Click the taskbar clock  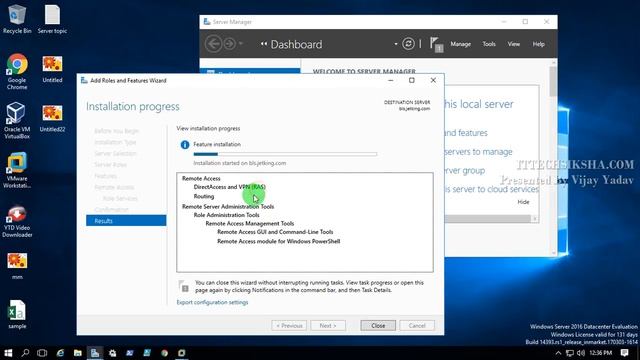click(600, 353)
